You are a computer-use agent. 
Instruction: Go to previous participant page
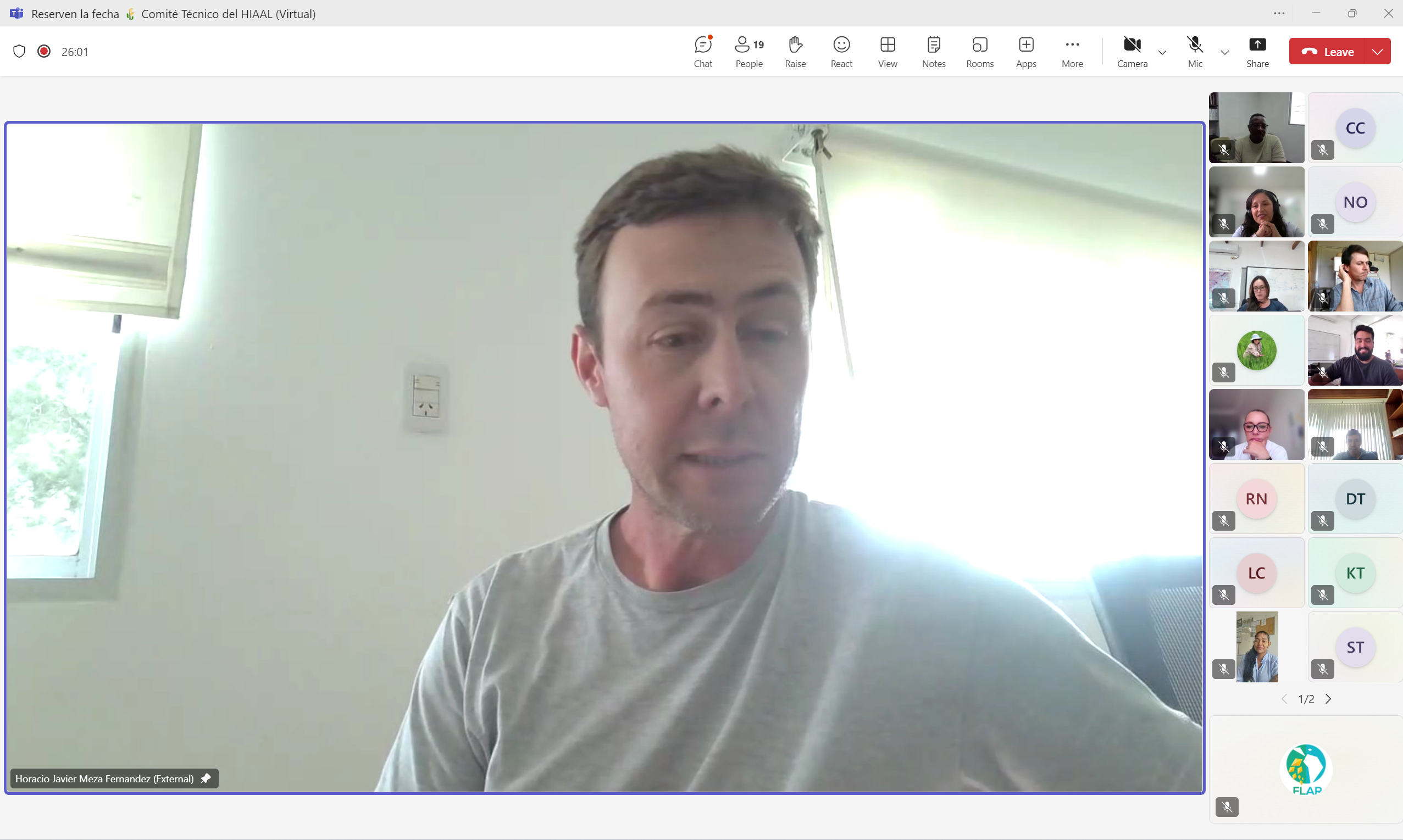click(1284, 699)
